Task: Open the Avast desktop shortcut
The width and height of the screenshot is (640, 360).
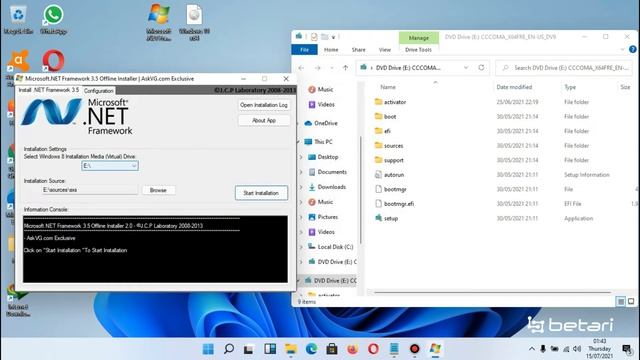Action: (18, 60)
